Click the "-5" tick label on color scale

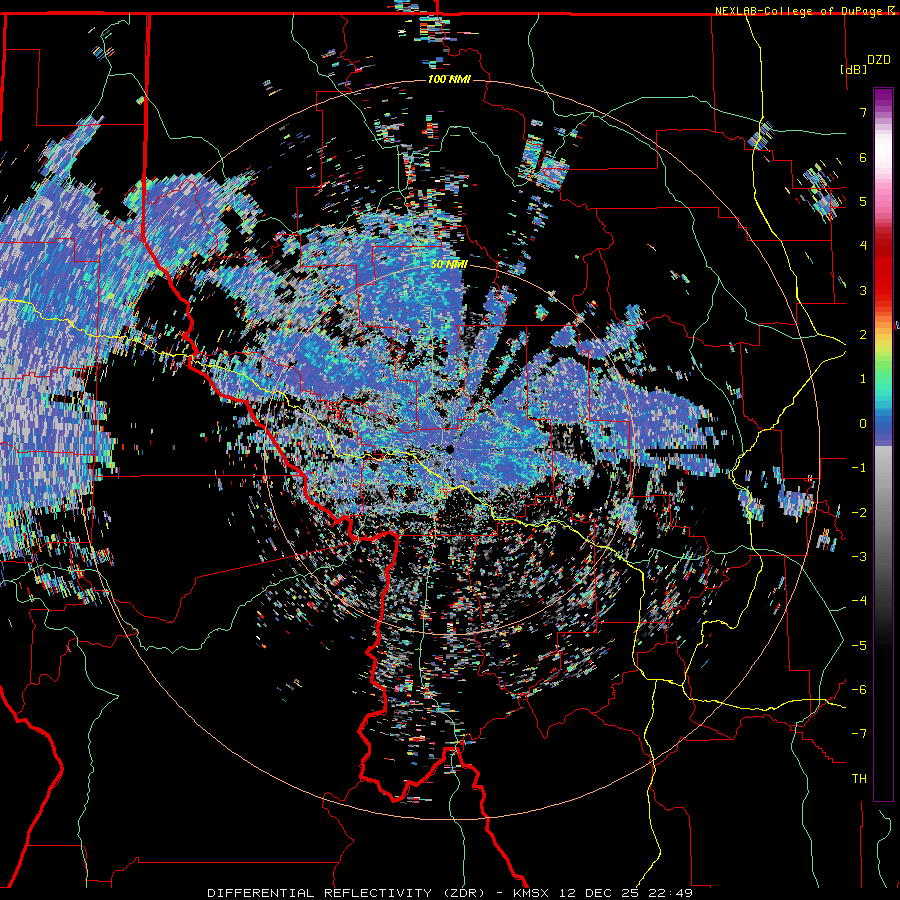point(859,646)
